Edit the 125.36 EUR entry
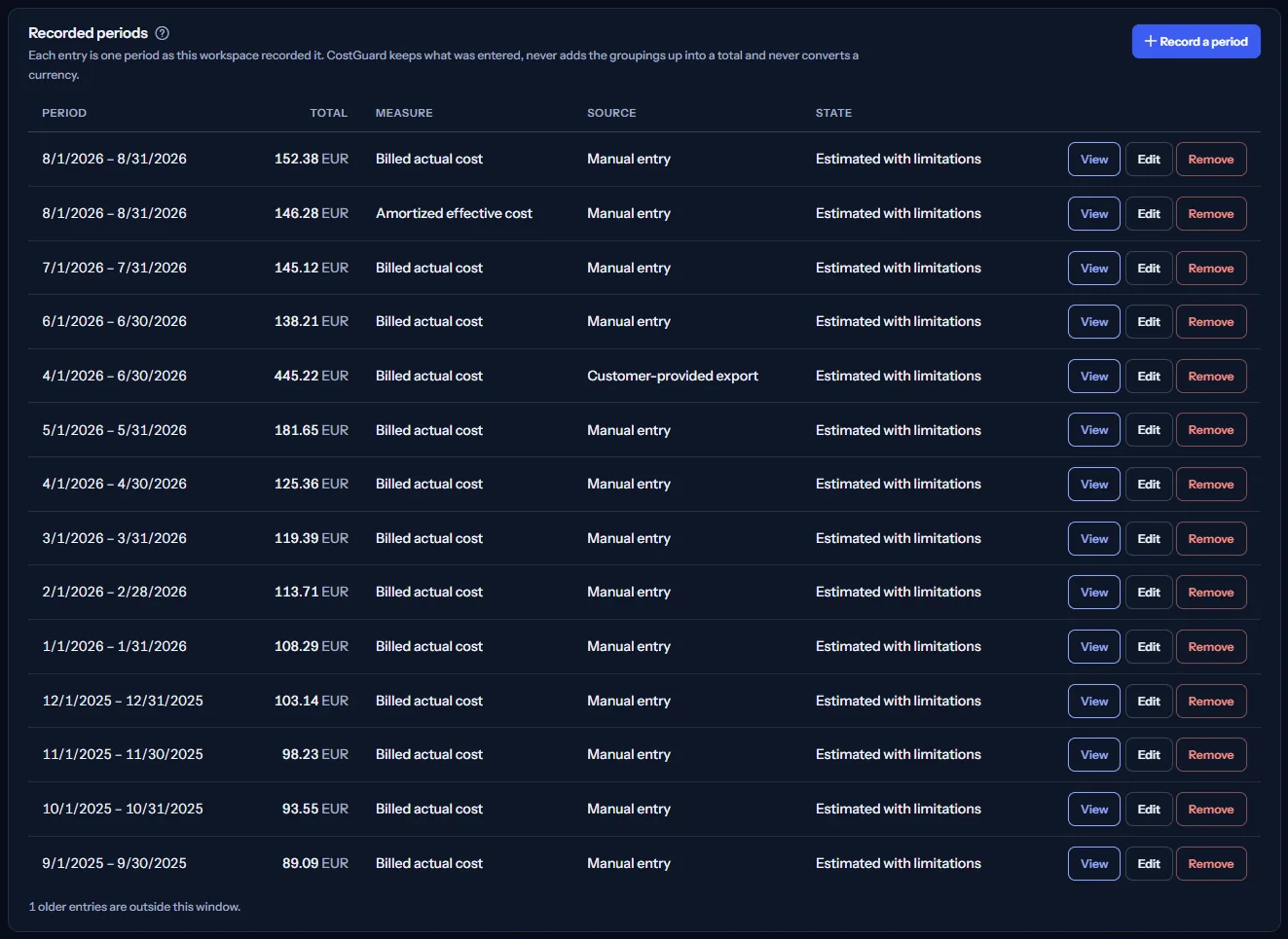 (1149, 485)
